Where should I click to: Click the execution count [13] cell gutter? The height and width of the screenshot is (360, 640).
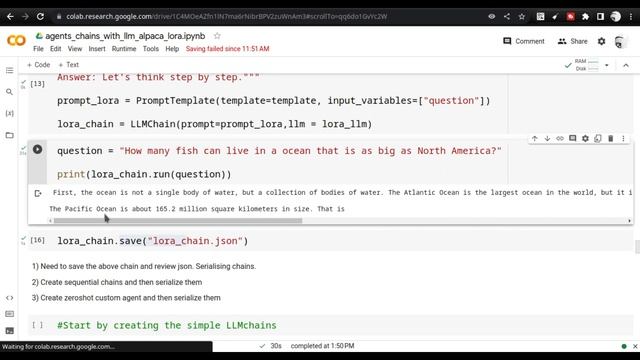click(37, 84)
